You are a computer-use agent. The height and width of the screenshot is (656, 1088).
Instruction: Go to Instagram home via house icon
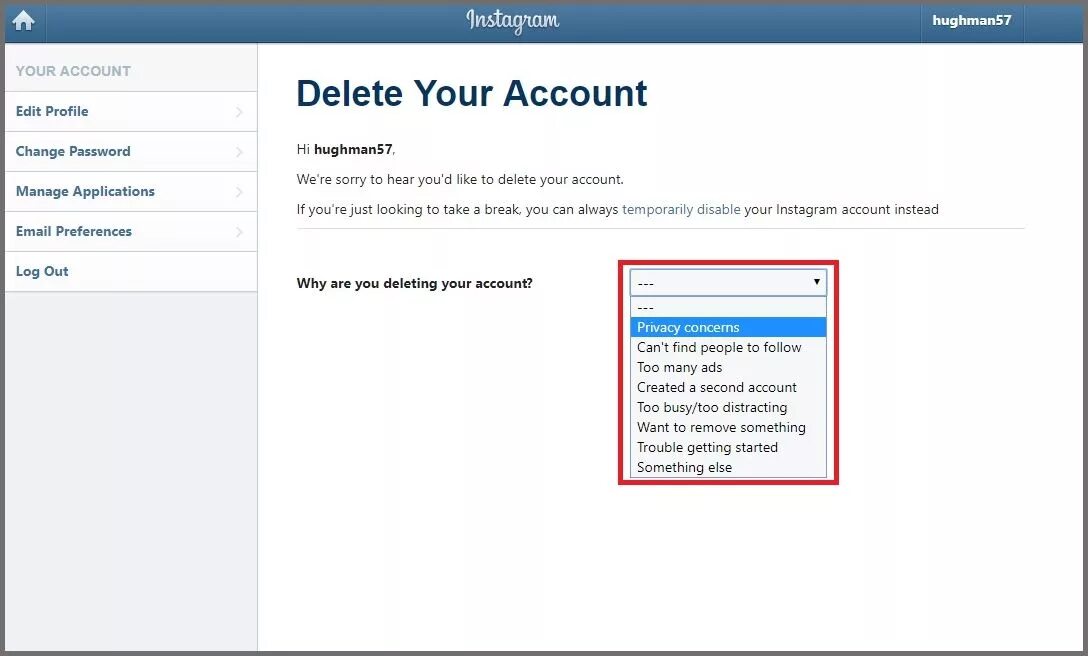pyautogui.click(x=24, y=21)
